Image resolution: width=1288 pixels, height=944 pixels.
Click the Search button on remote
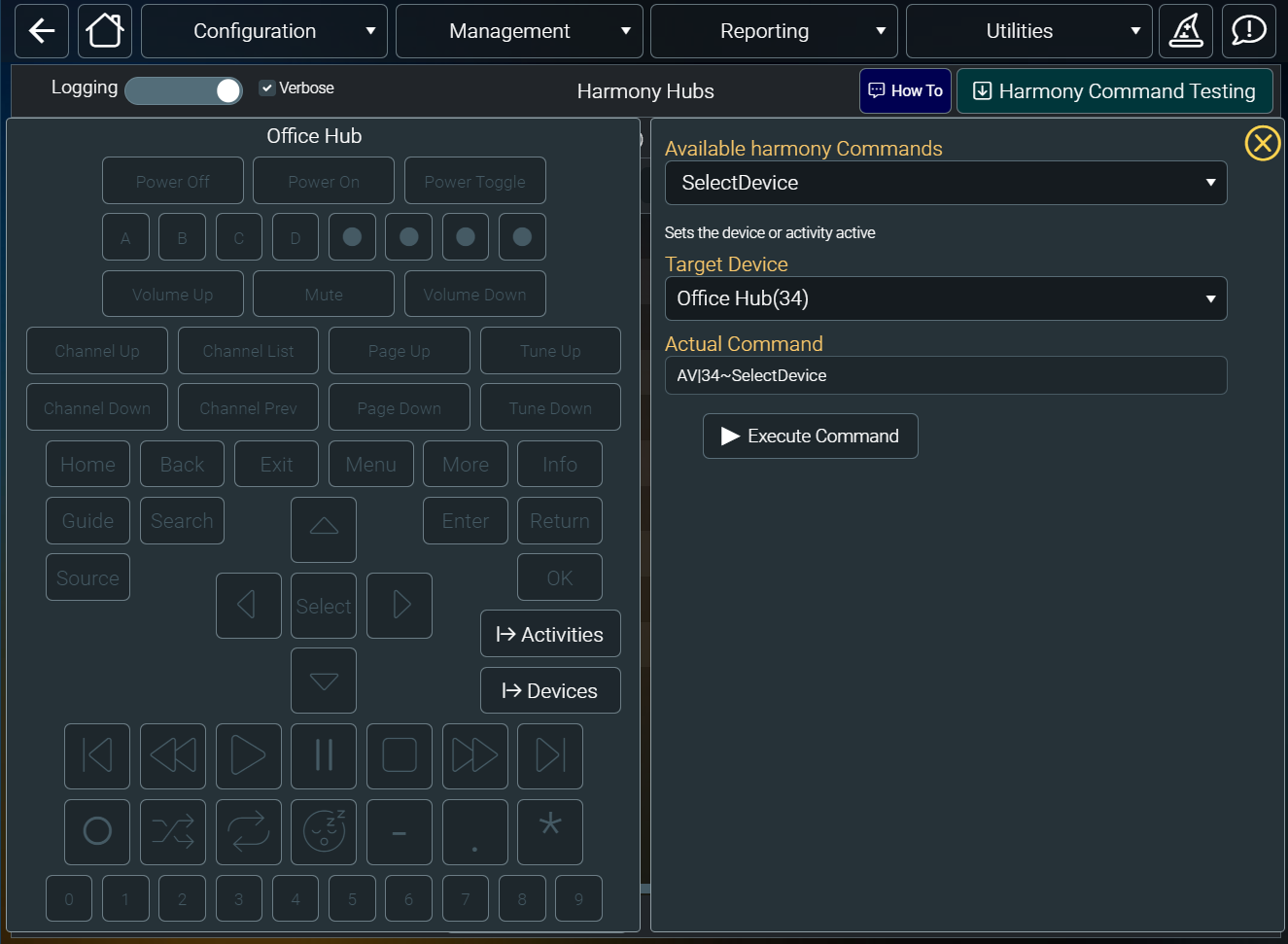pos(182,521)
